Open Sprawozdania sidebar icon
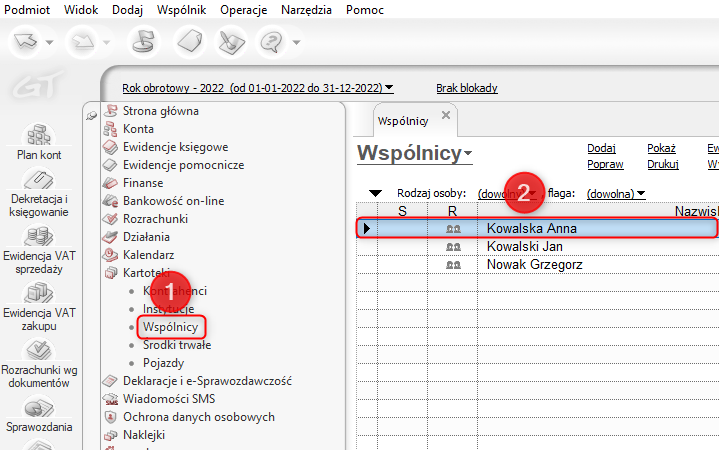The image size is (719, 450). pos(39,415)
